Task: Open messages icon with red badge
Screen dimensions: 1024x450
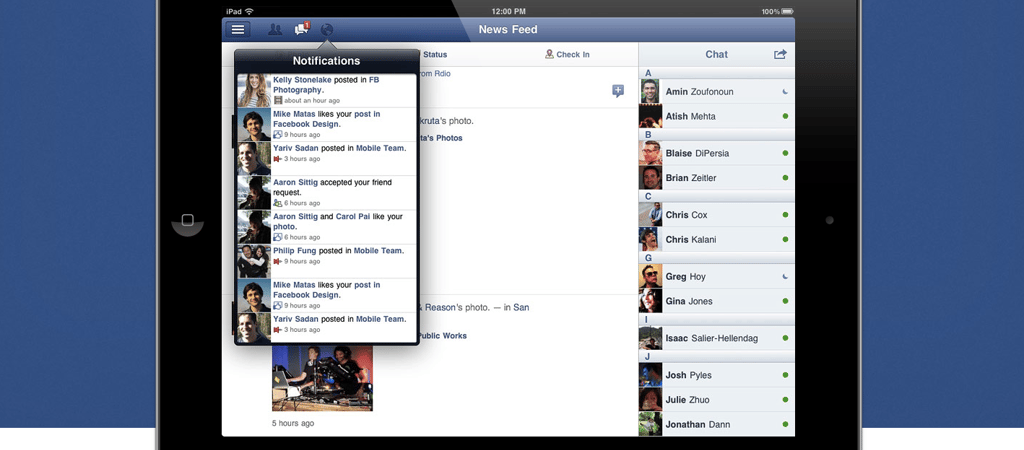Action: pyautogui.click(x=301, y=30)
